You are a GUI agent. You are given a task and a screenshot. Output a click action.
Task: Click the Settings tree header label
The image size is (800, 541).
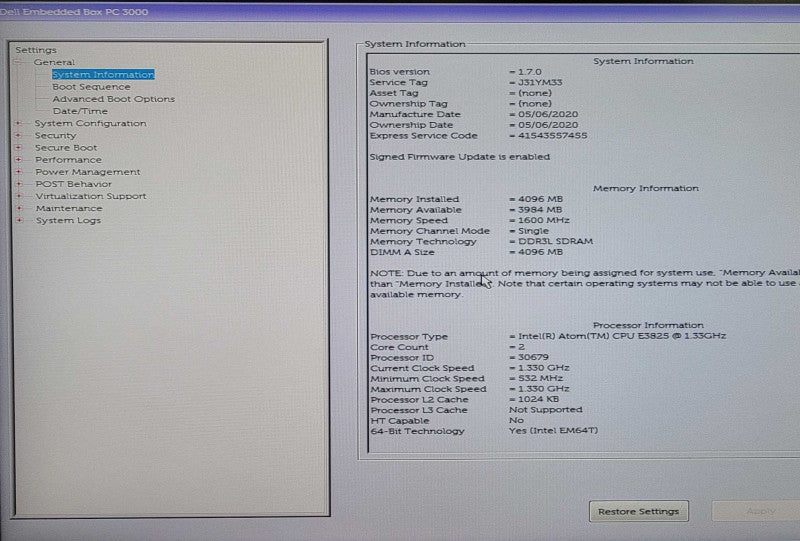(36, 50)
